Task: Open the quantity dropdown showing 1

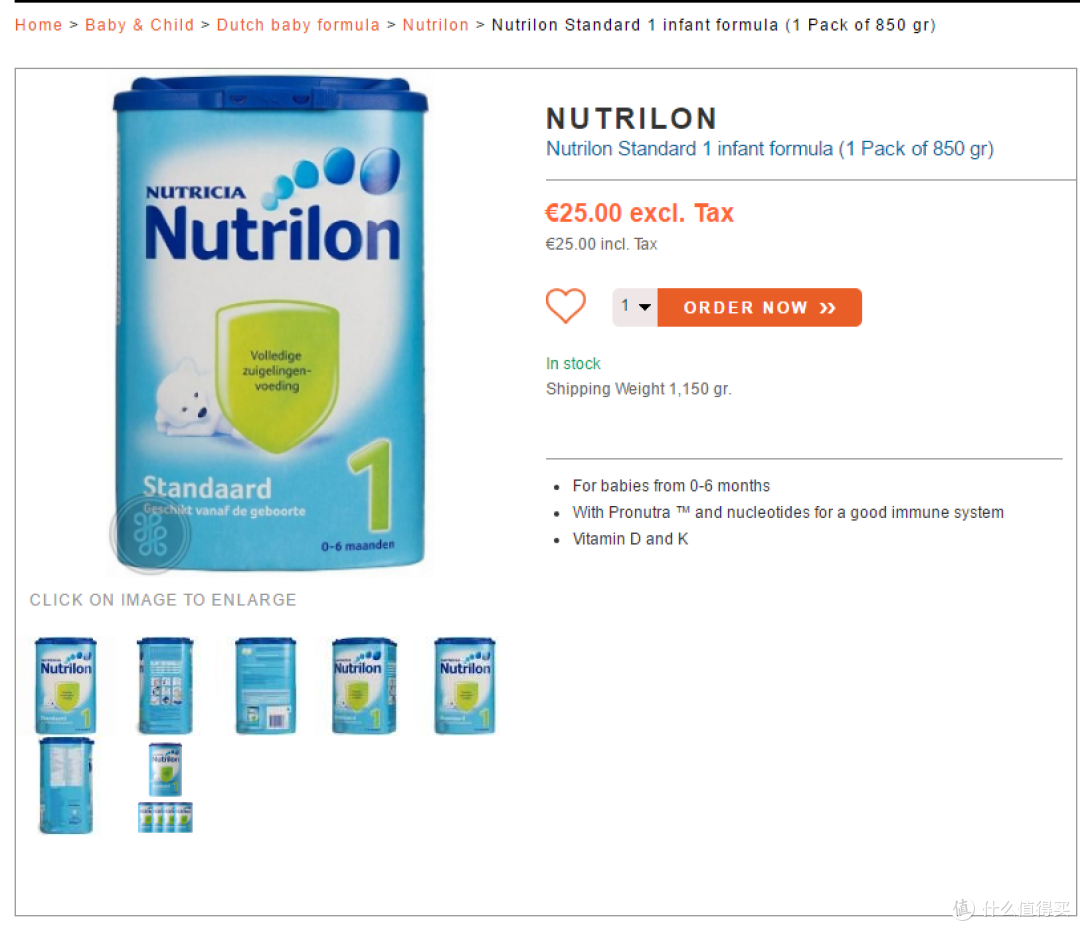Action: (635, 306)
